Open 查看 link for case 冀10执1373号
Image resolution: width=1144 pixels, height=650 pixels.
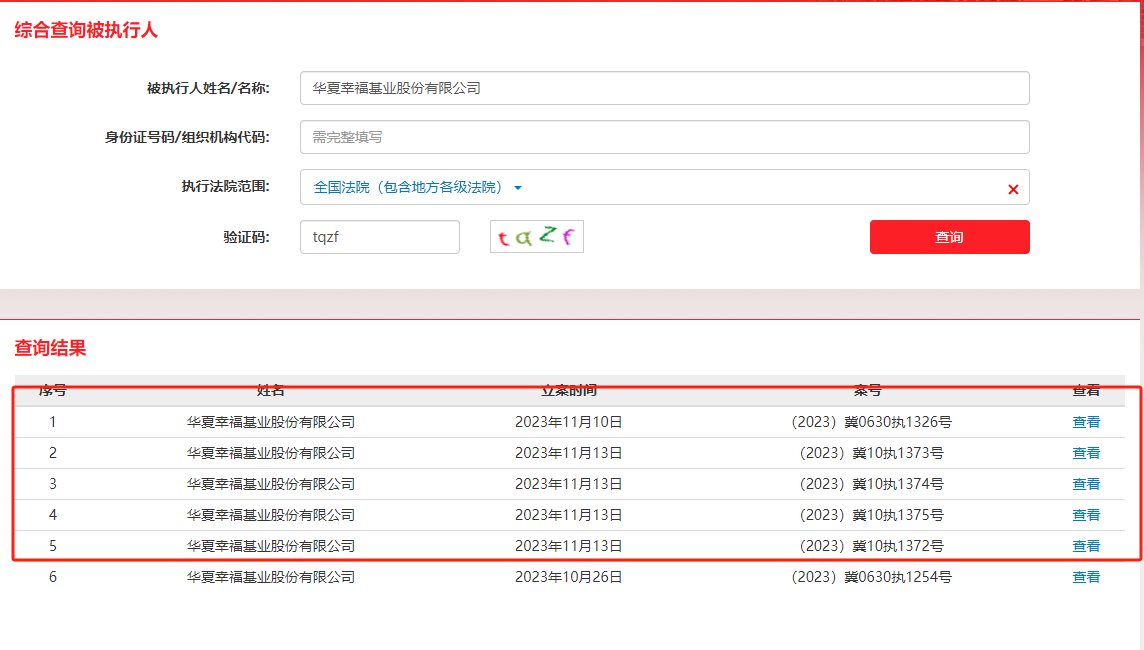pos(1086,453)
